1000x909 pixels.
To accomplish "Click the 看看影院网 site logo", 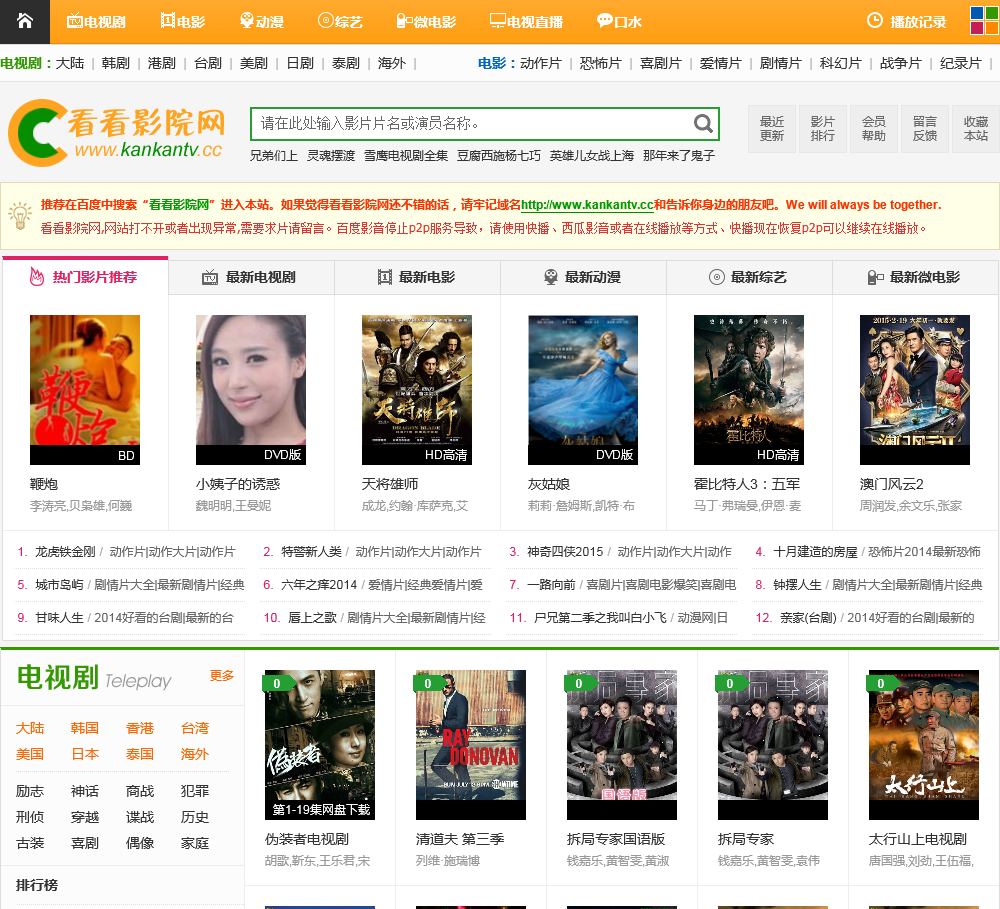I will pos(116,131).
